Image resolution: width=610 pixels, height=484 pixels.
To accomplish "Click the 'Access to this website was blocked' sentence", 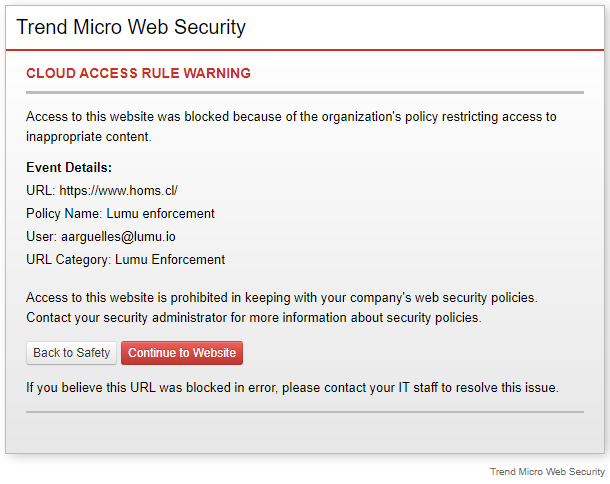I will point(291,117).
